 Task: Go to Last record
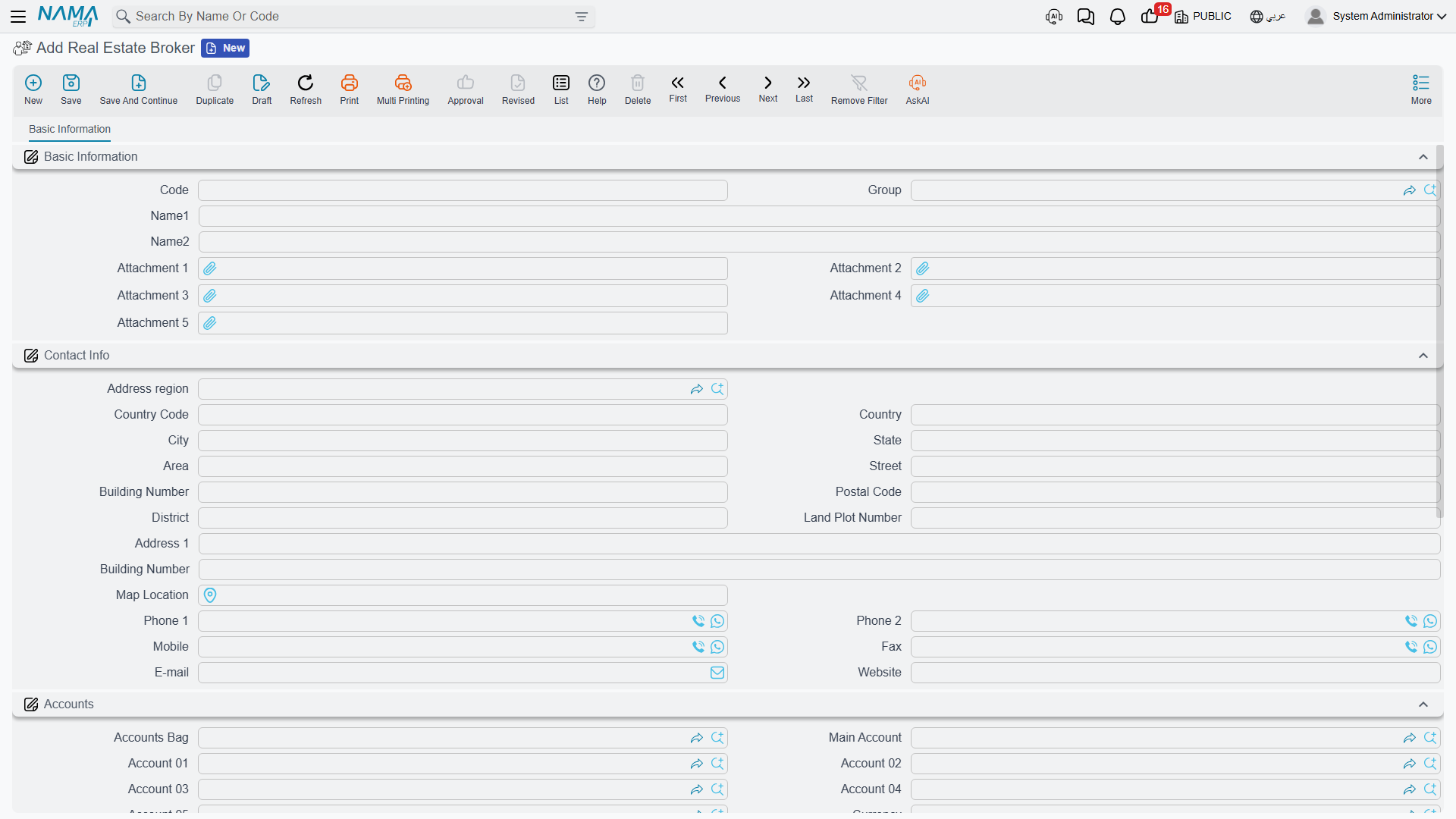click(x=804, y=89)
